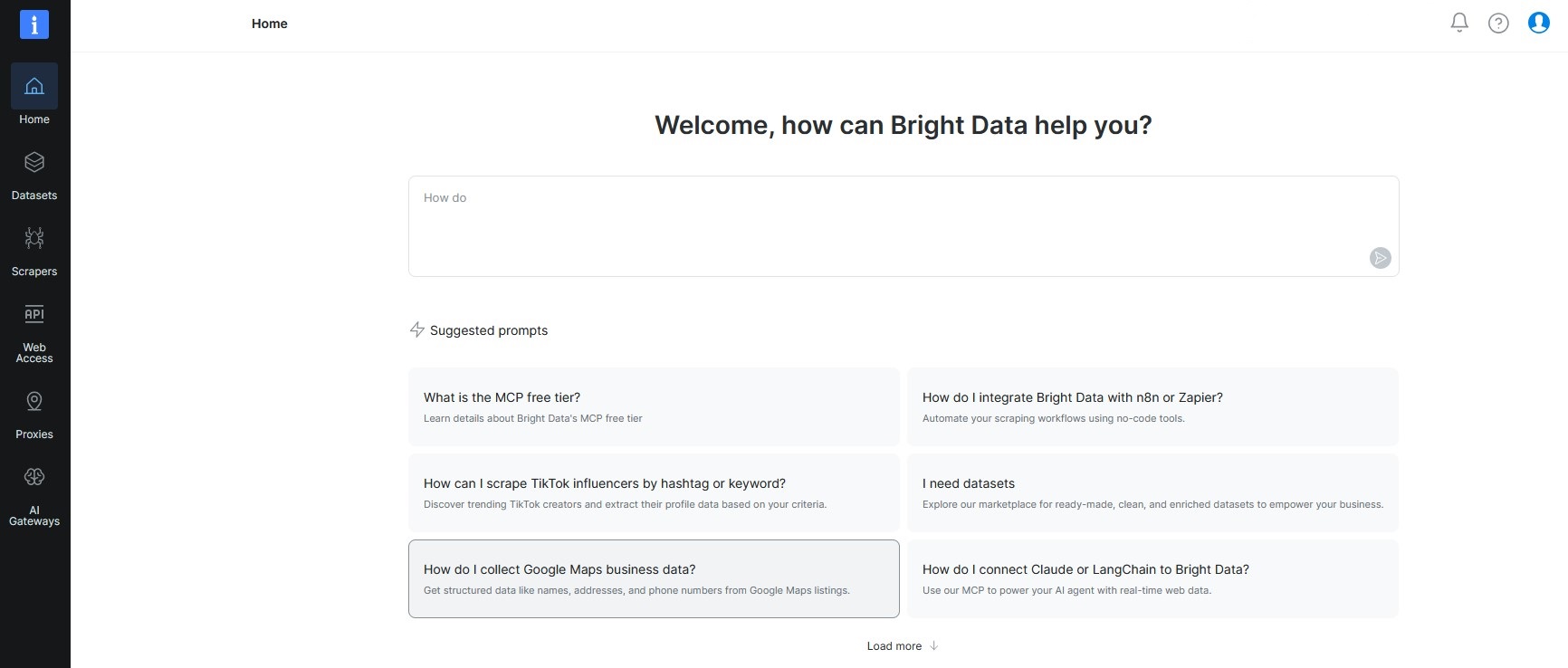
Task: Open the notifications bell icon
Action: click(1459, 23)
